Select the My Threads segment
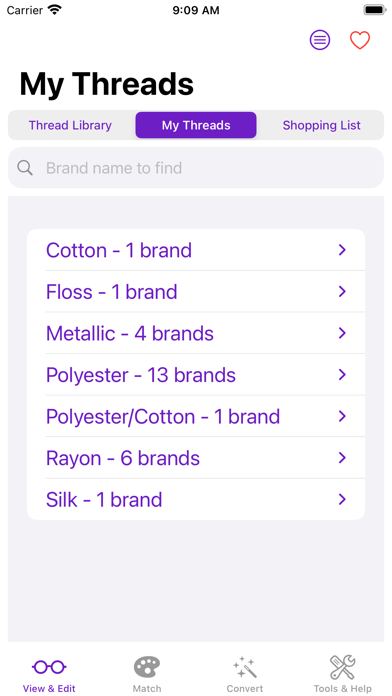Image resolution: width=392 pixels, height=696 pixels. tap(196, 125)
